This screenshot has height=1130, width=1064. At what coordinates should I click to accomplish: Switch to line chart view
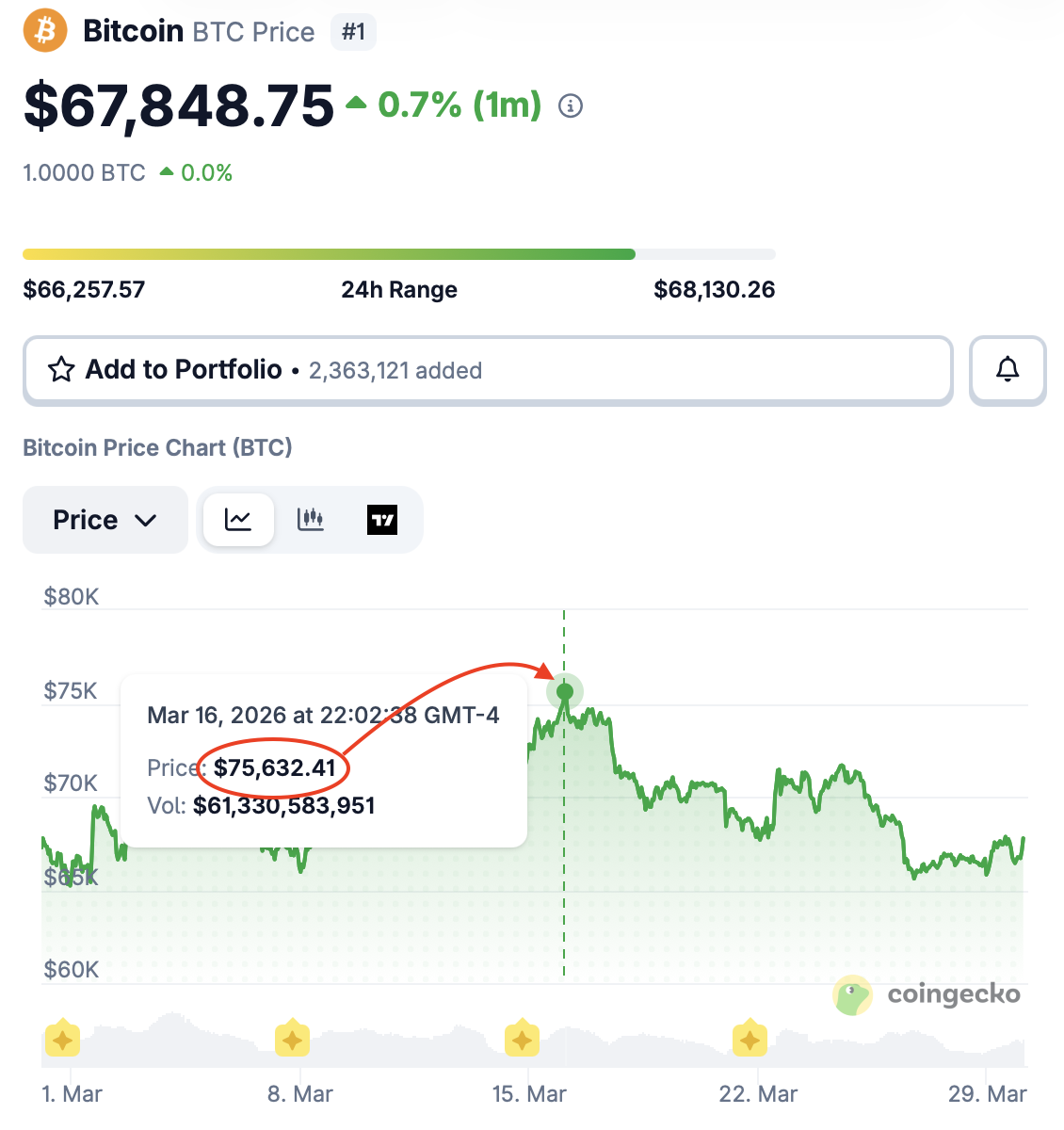tap(238, 520)
